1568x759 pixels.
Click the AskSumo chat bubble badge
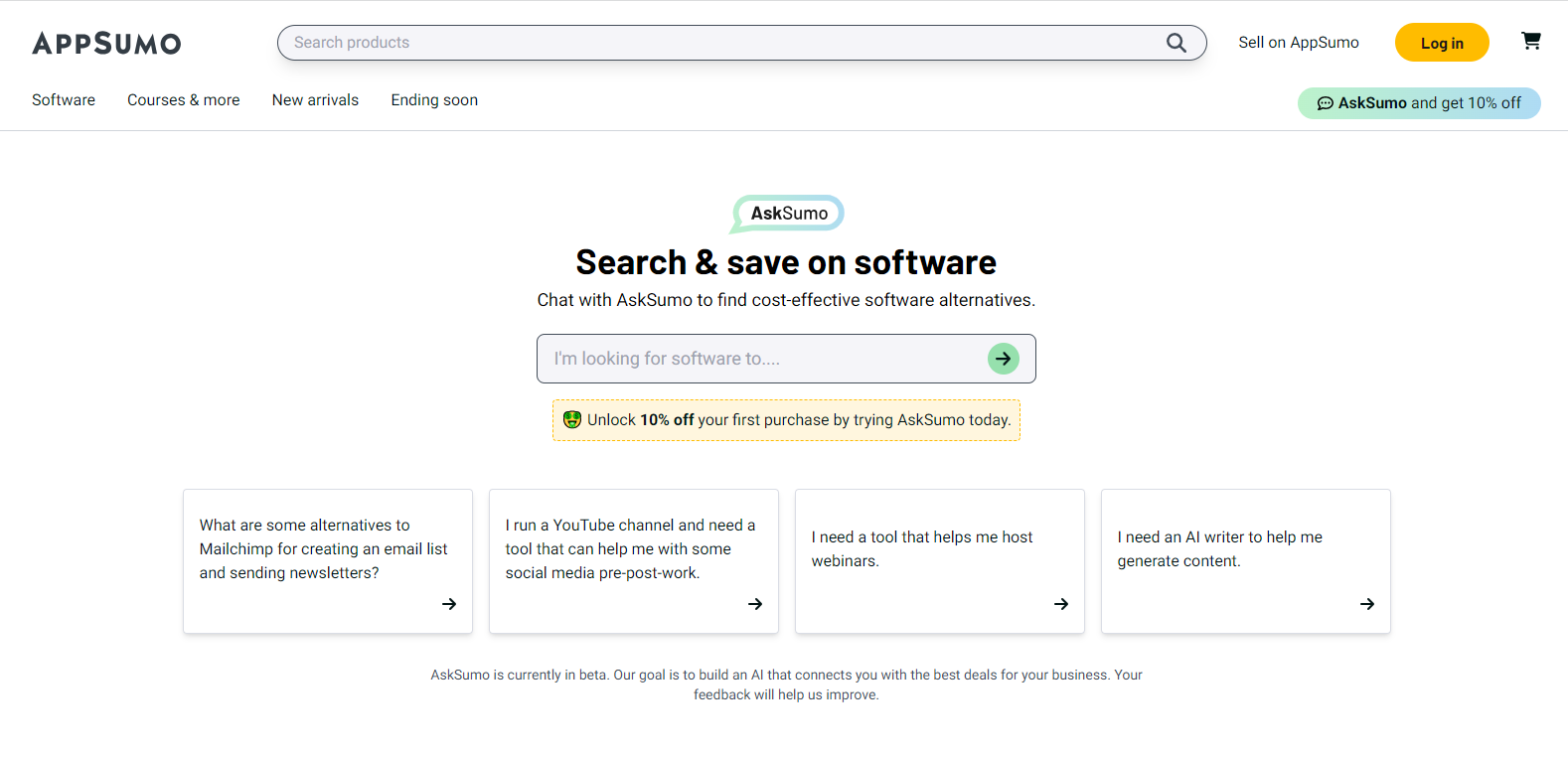click(x=787, y=214)
